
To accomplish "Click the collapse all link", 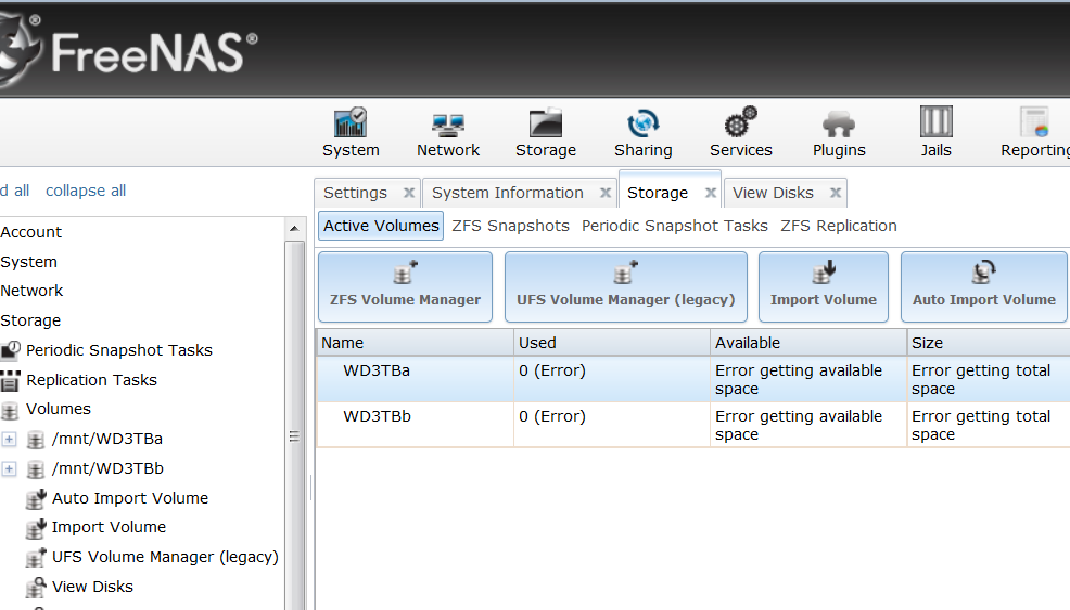I will pos(86,191).
